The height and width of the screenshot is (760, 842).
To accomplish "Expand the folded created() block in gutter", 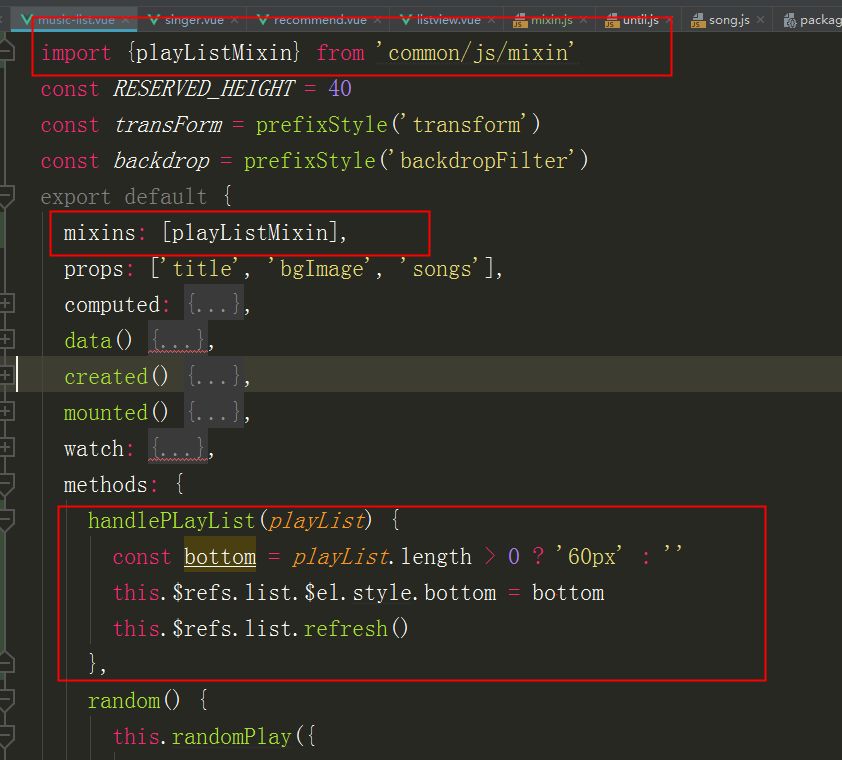I will click(6, 375).
